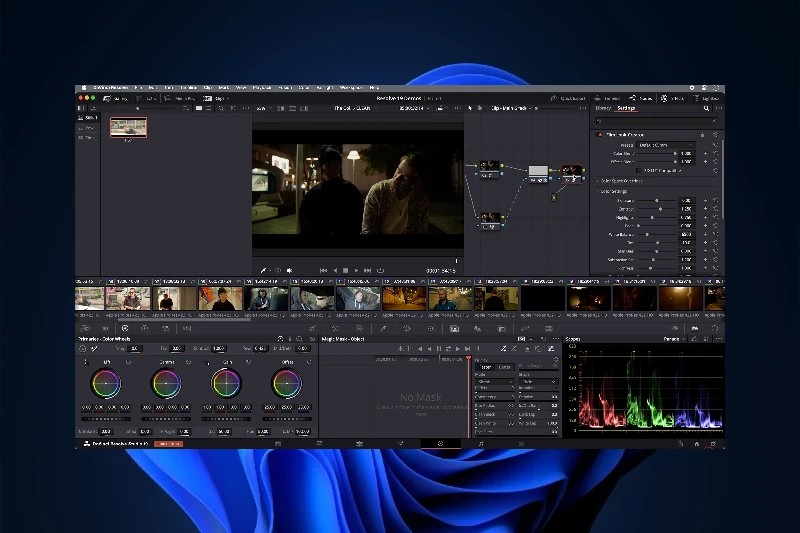Viewport: 800px width, 533px height.
Task: Select the Magic Mask palette icon
Action: 454,328
